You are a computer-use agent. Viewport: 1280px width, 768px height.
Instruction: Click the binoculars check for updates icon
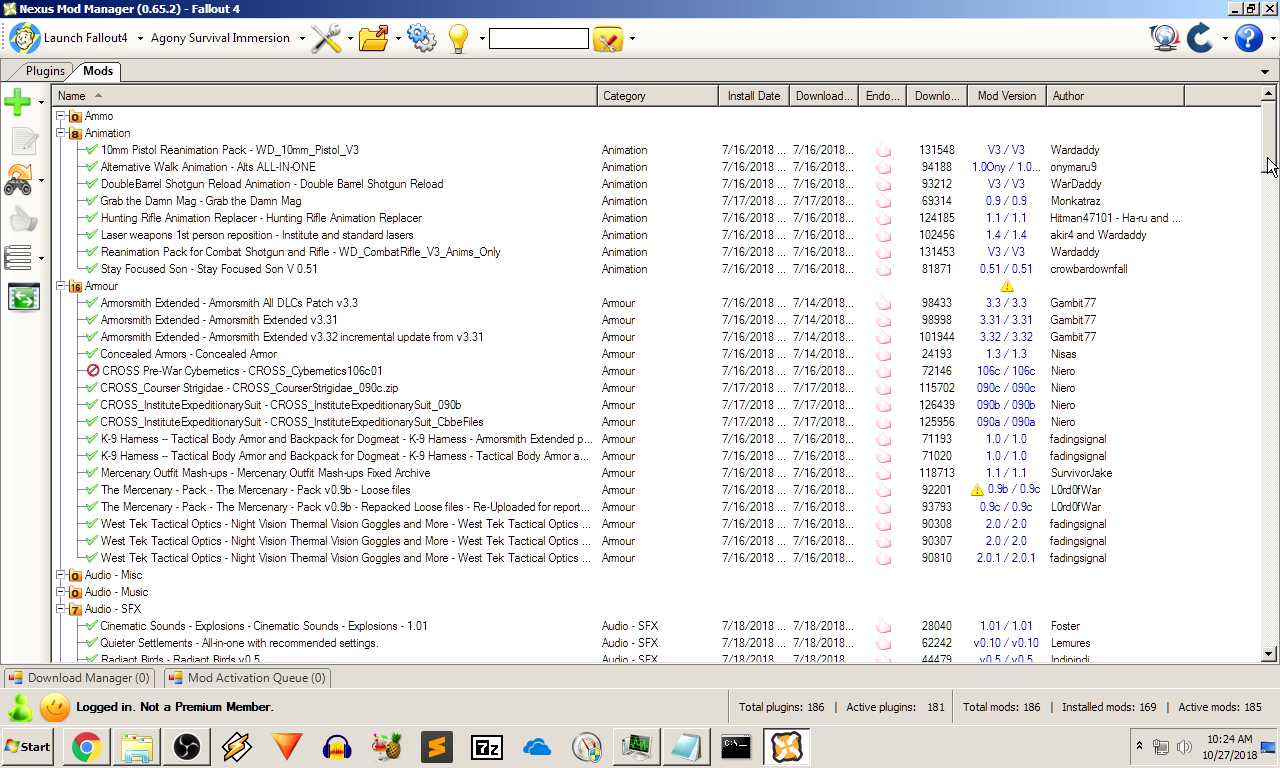[18, 179]
